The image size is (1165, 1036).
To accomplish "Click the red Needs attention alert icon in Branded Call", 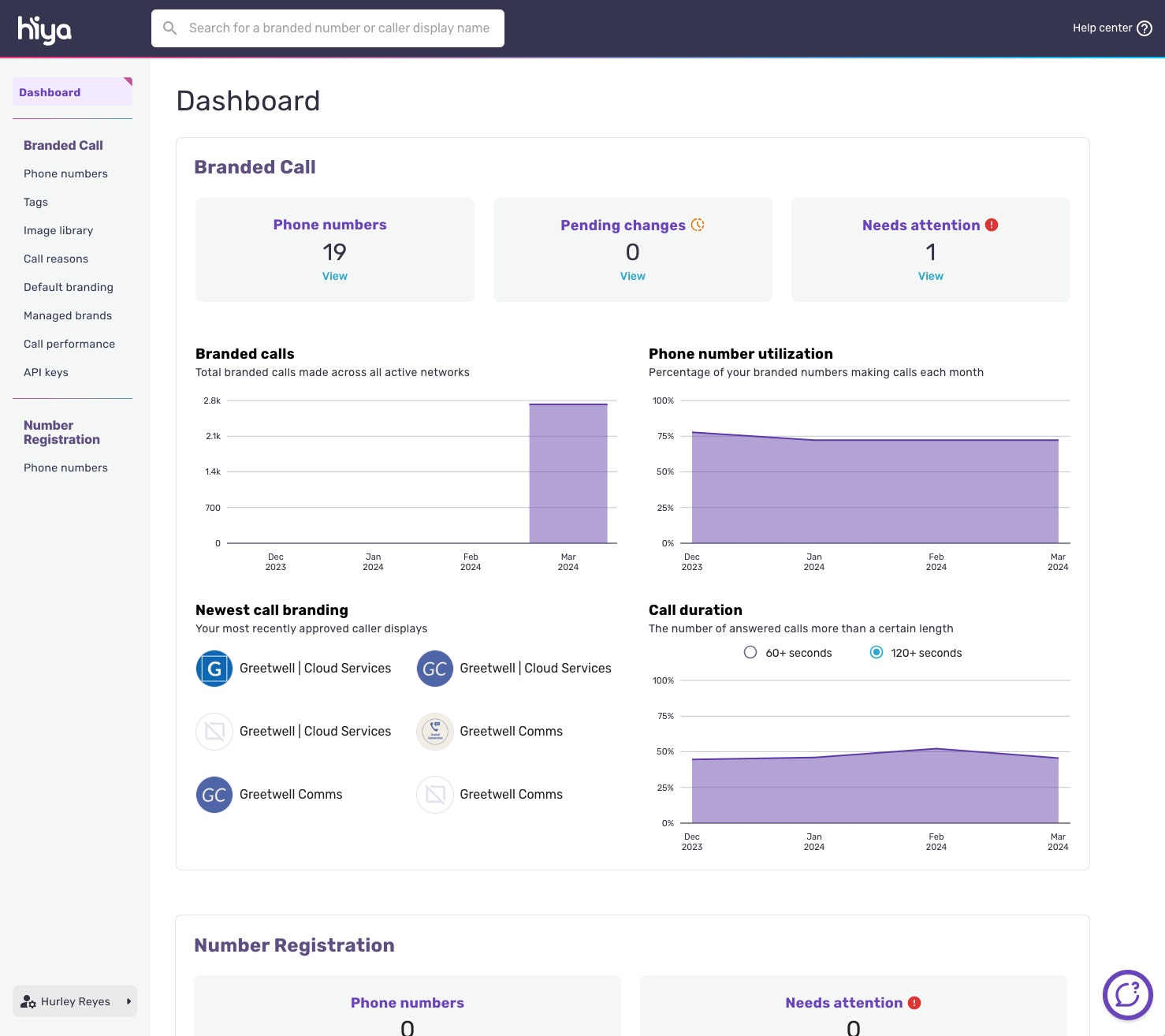I will pos(992,225).
